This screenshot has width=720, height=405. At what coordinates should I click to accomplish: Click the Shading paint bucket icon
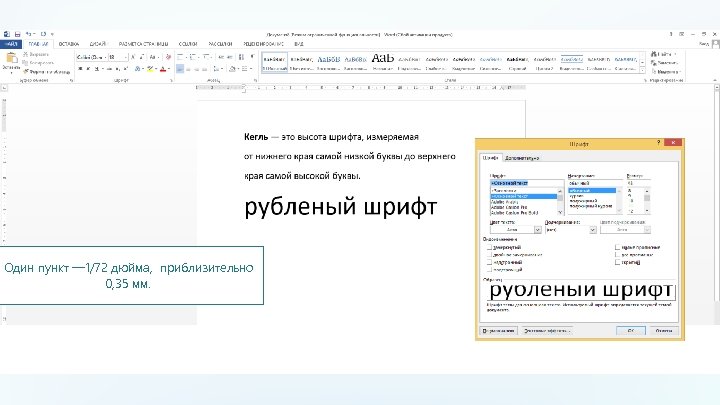pos(232,69)
